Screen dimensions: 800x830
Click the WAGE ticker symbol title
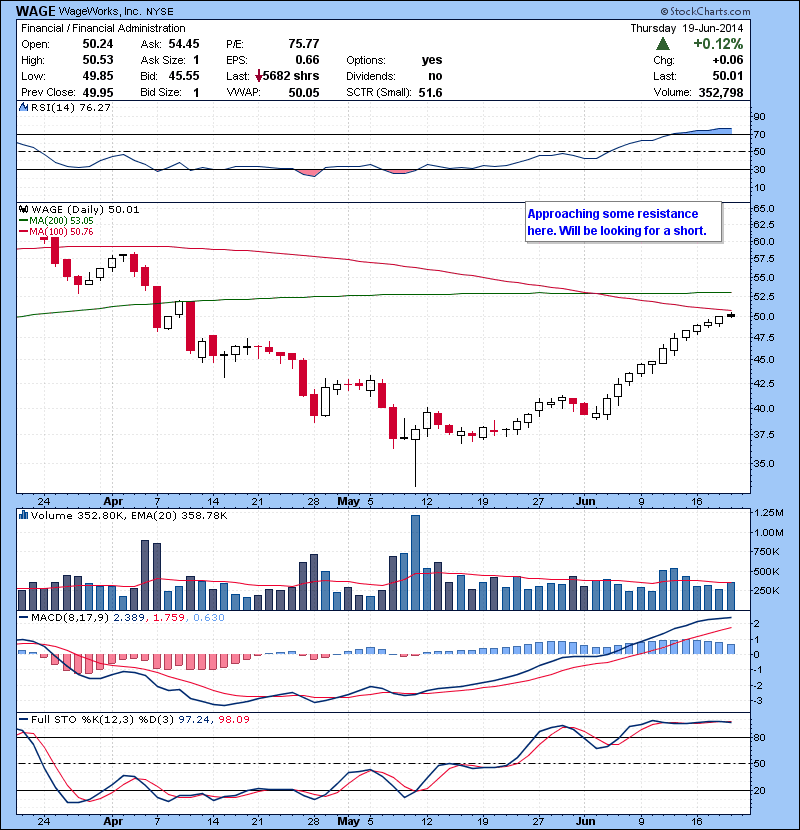(35, 11)
